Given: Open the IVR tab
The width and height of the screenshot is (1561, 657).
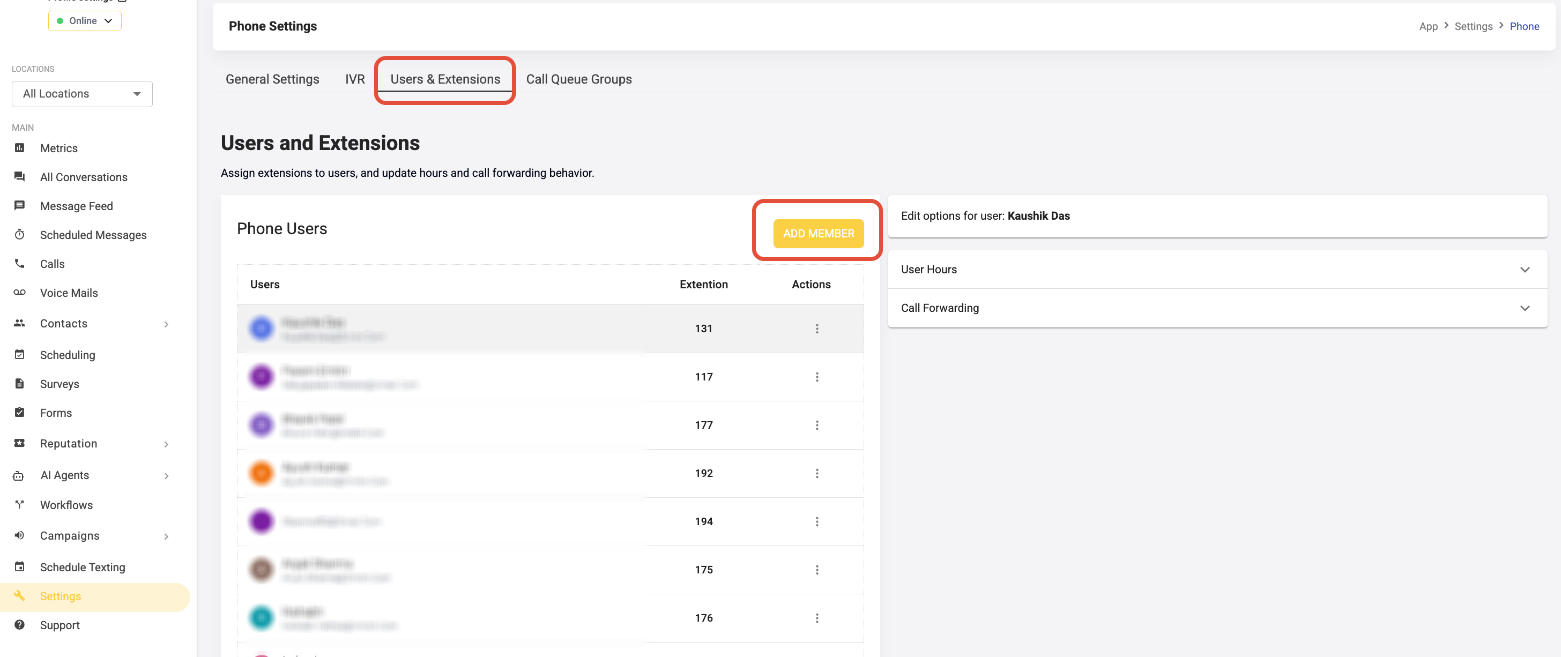Looking at the screenshot, I should [355, 80].
